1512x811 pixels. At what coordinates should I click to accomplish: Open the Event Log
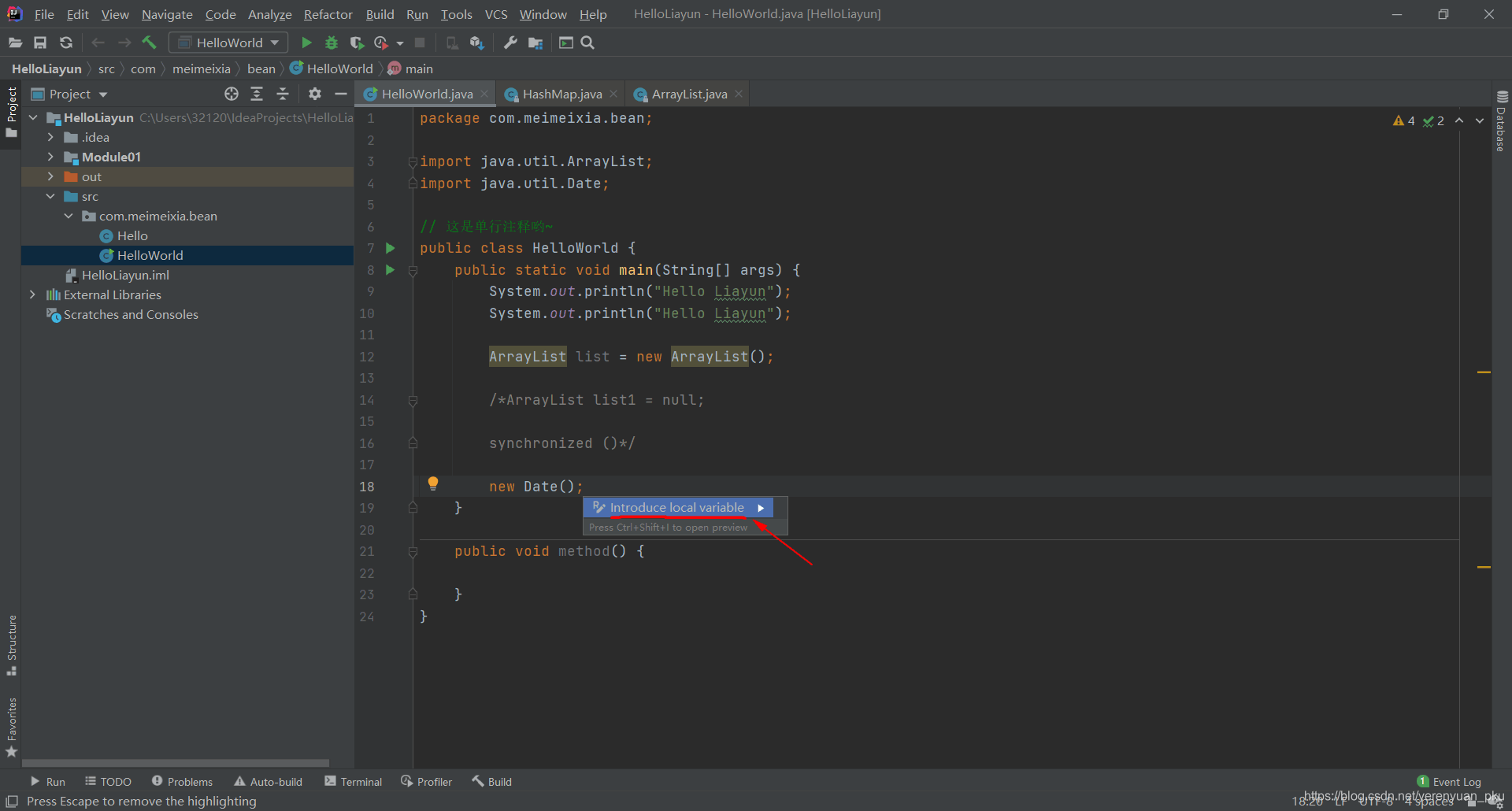tap(1449, 782)
